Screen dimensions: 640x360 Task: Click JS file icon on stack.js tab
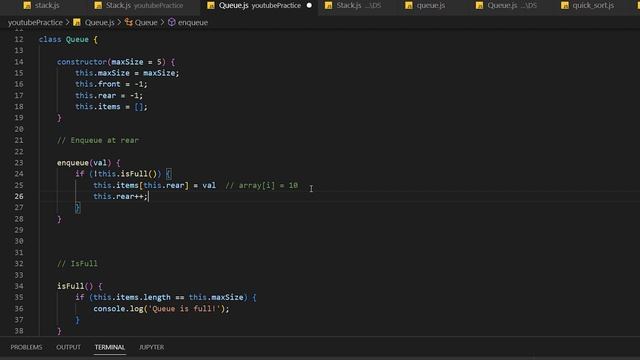click(27, 6)
